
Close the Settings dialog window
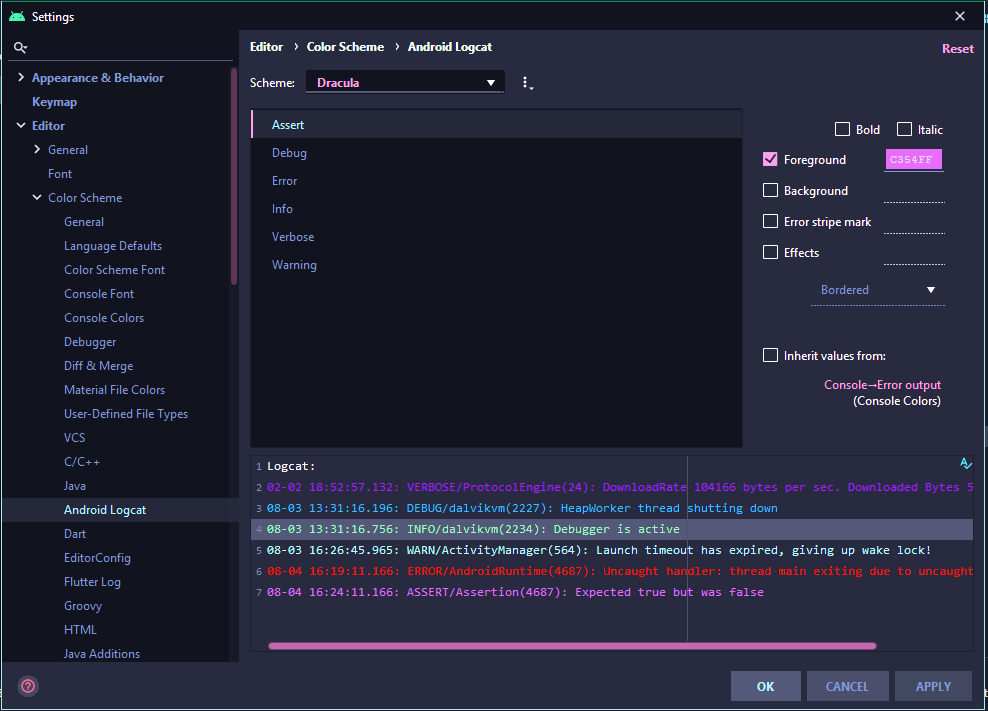pos(960,17)
